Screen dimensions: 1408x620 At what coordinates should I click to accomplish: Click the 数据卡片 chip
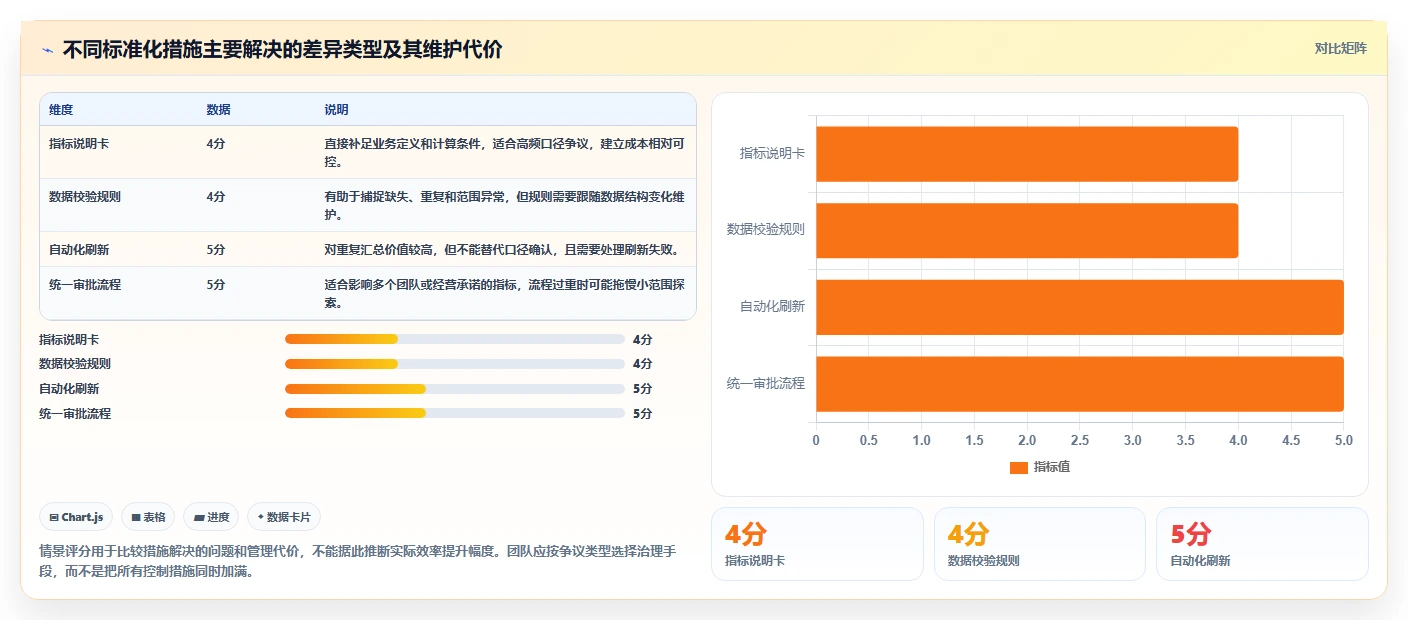coord(284,517)
